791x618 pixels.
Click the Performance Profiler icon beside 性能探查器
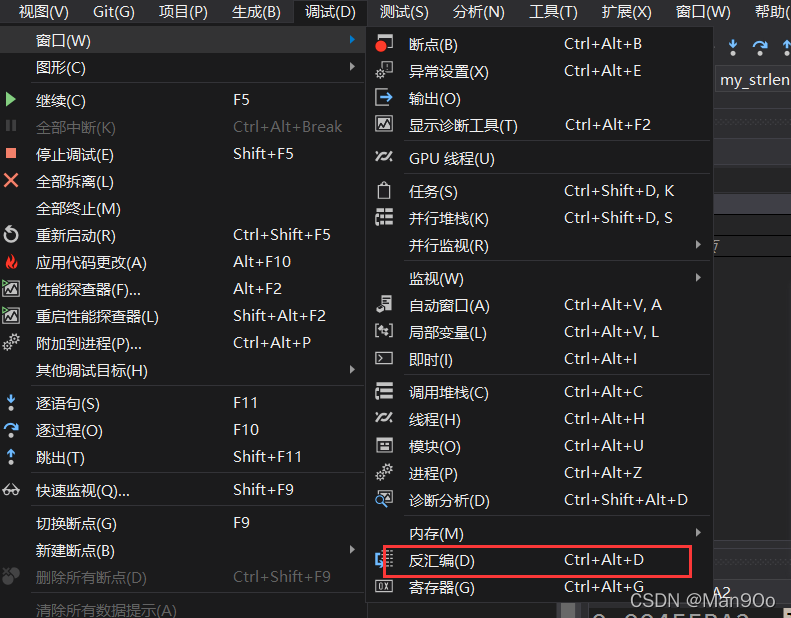pos(11,289)
